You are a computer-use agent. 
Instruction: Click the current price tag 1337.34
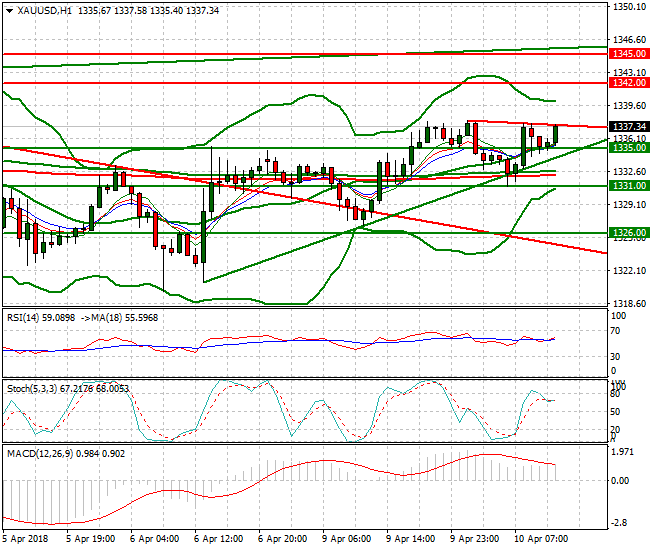[x=628, y=127]
